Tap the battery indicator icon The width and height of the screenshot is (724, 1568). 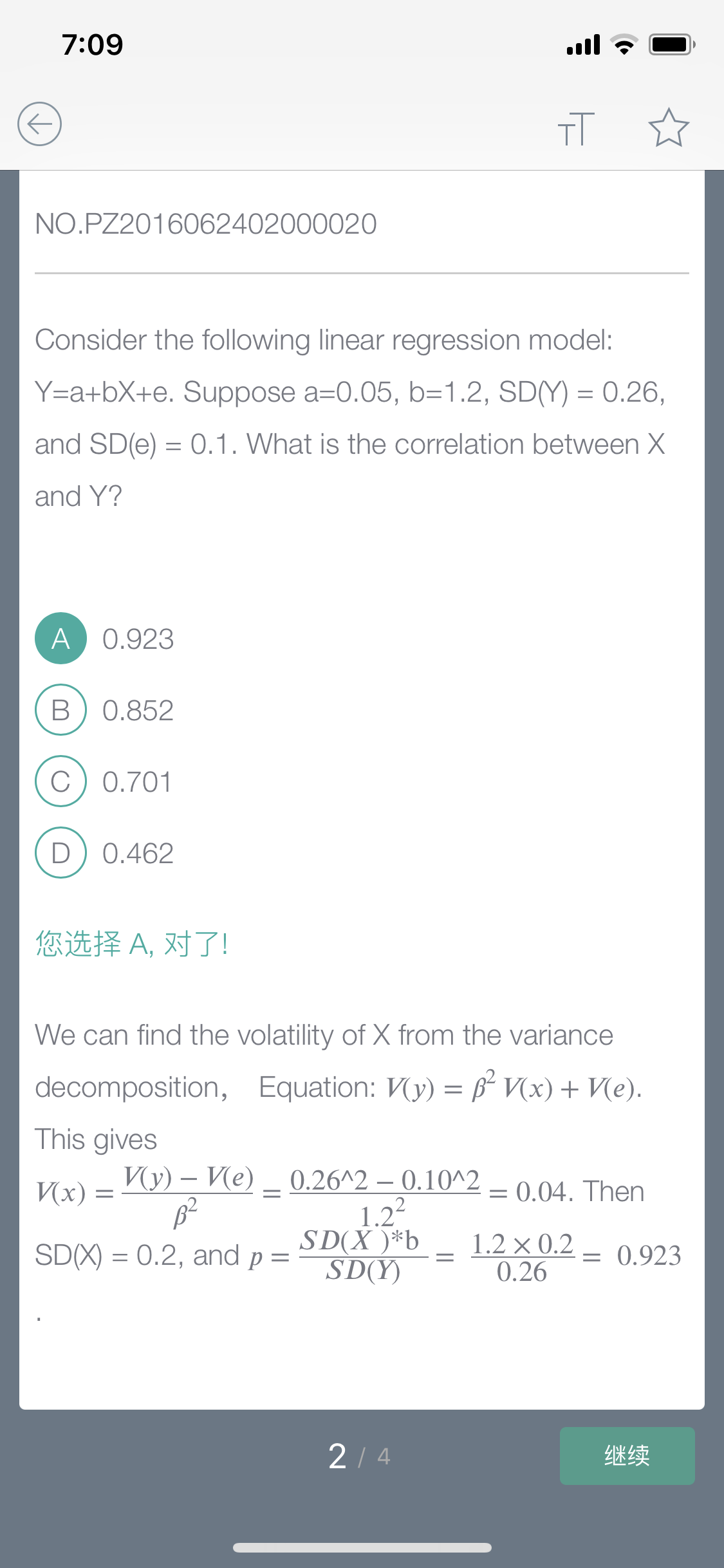[x=672, y=44]
